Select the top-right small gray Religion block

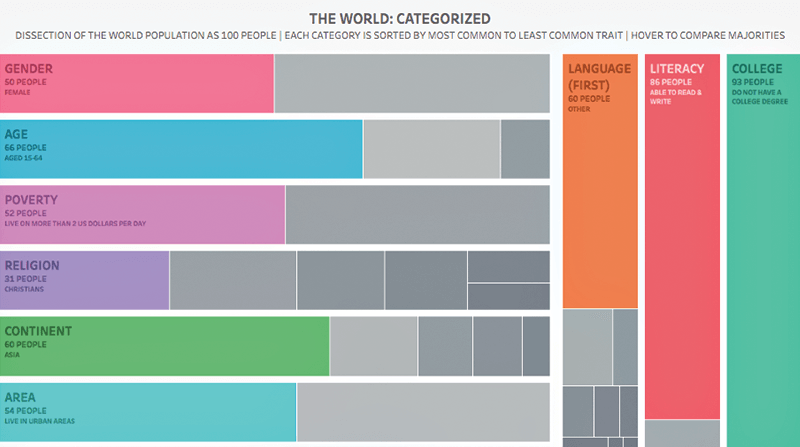[x=508, y=266]
